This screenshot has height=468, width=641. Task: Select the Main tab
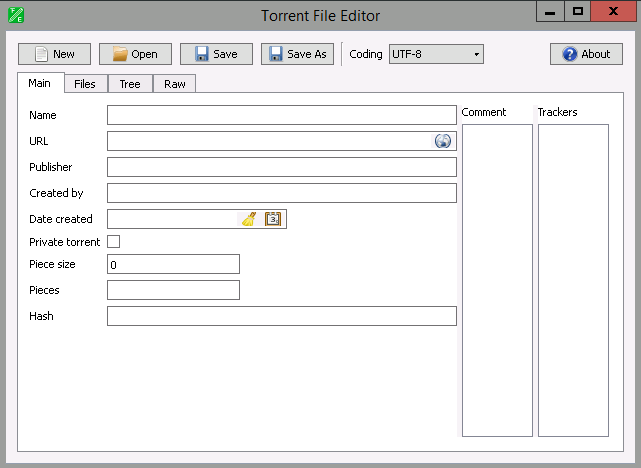tap(40, 83)
